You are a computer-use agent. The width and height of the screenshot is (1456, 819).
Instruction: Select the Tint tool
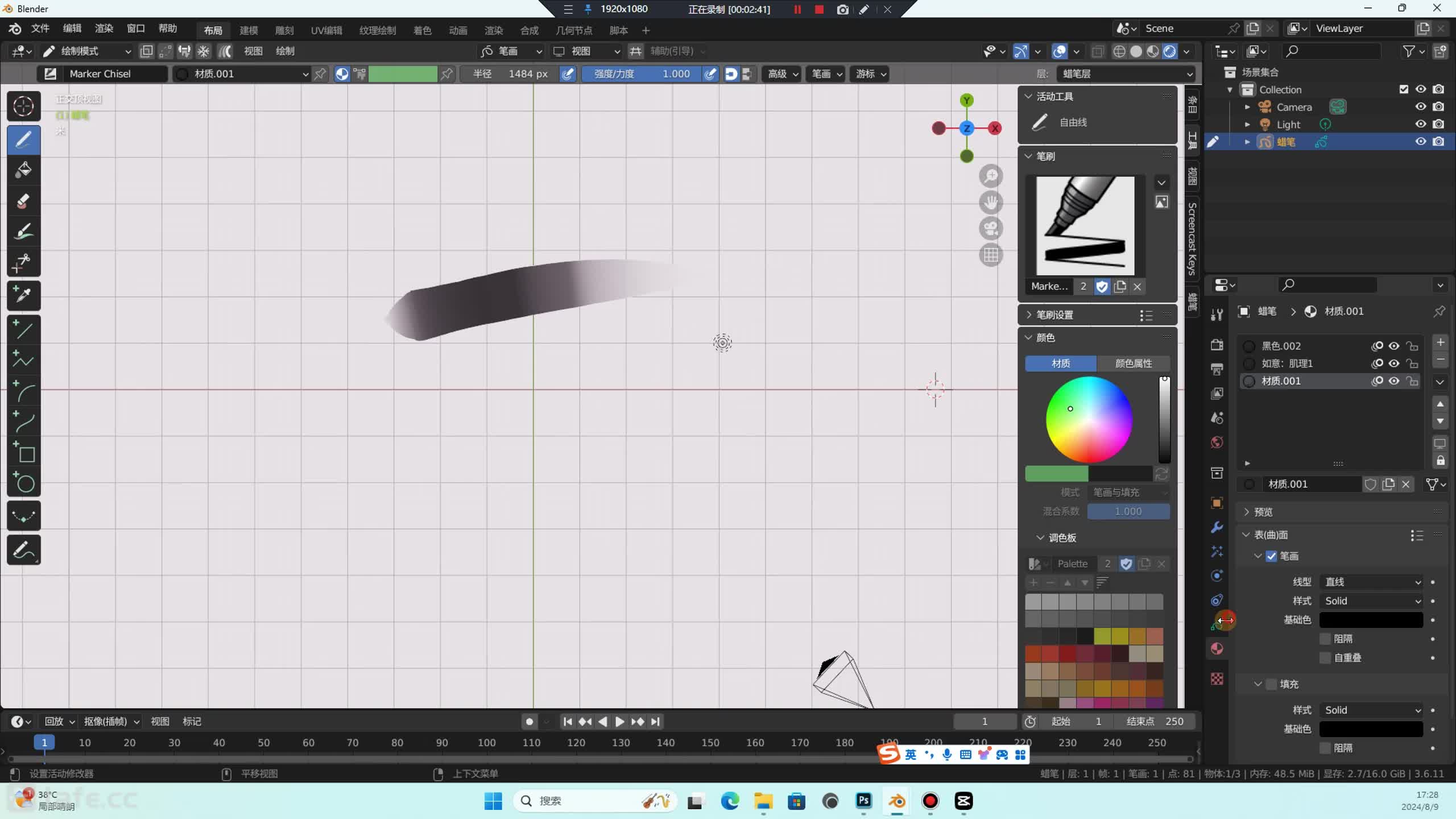[23, 231]
